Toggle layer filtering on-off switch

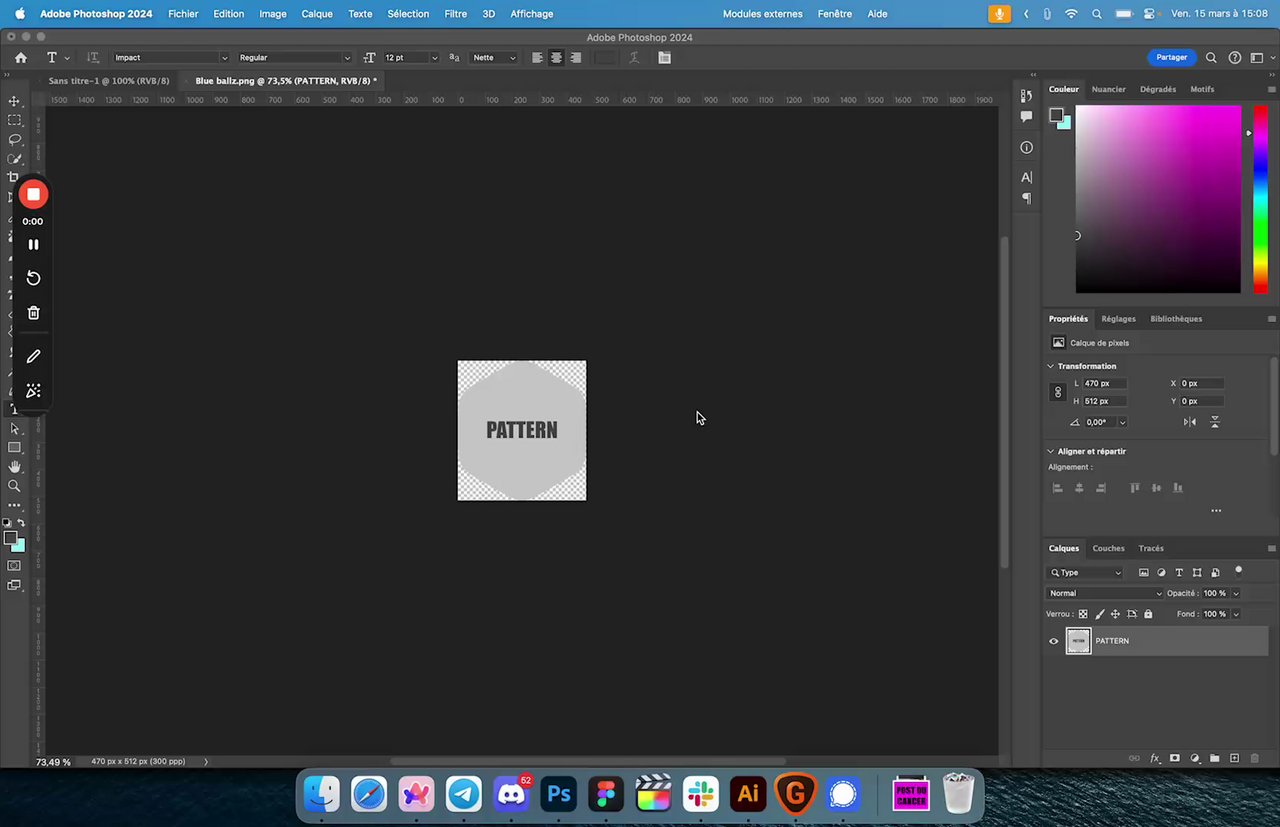coord(1238,572)
